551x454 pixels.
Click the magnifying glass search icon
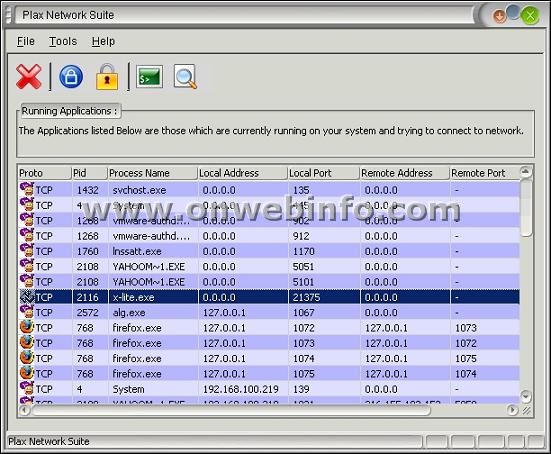pyautogui.click(x=185, y=77)
